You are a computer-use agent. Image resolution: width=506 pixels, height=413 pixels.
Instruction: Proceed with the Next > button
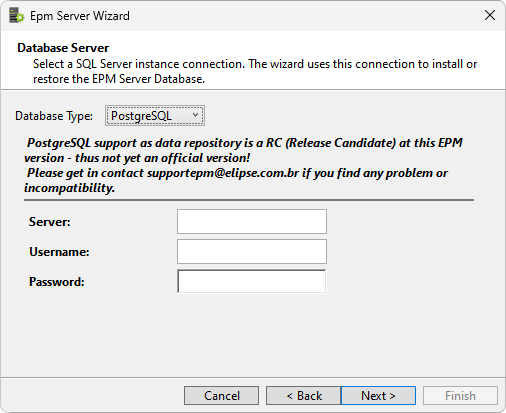pos(378,396)
